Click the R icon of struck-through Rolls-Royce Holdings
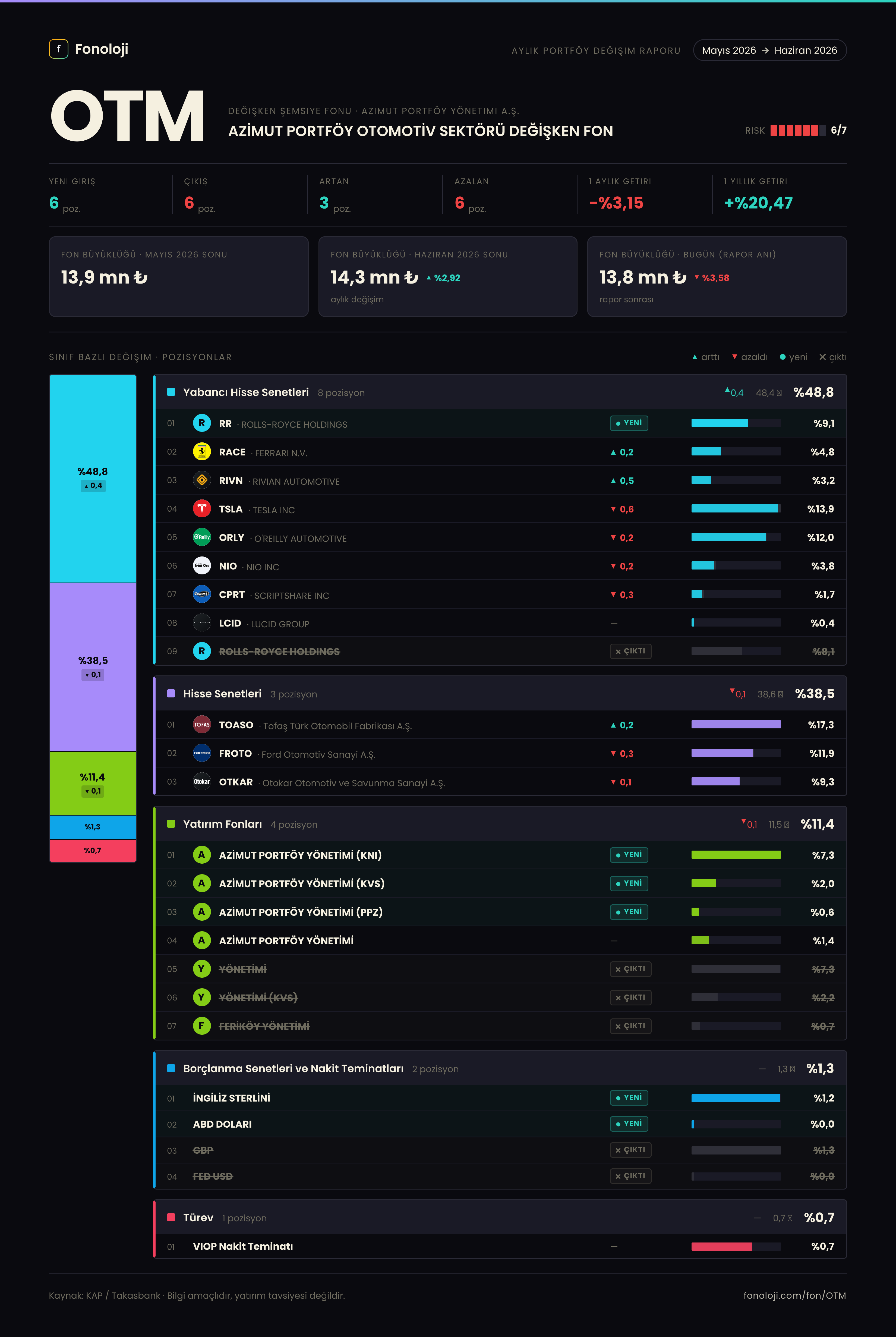The image size is (896, 1337). pyautogui.click(x=202, y=651)
